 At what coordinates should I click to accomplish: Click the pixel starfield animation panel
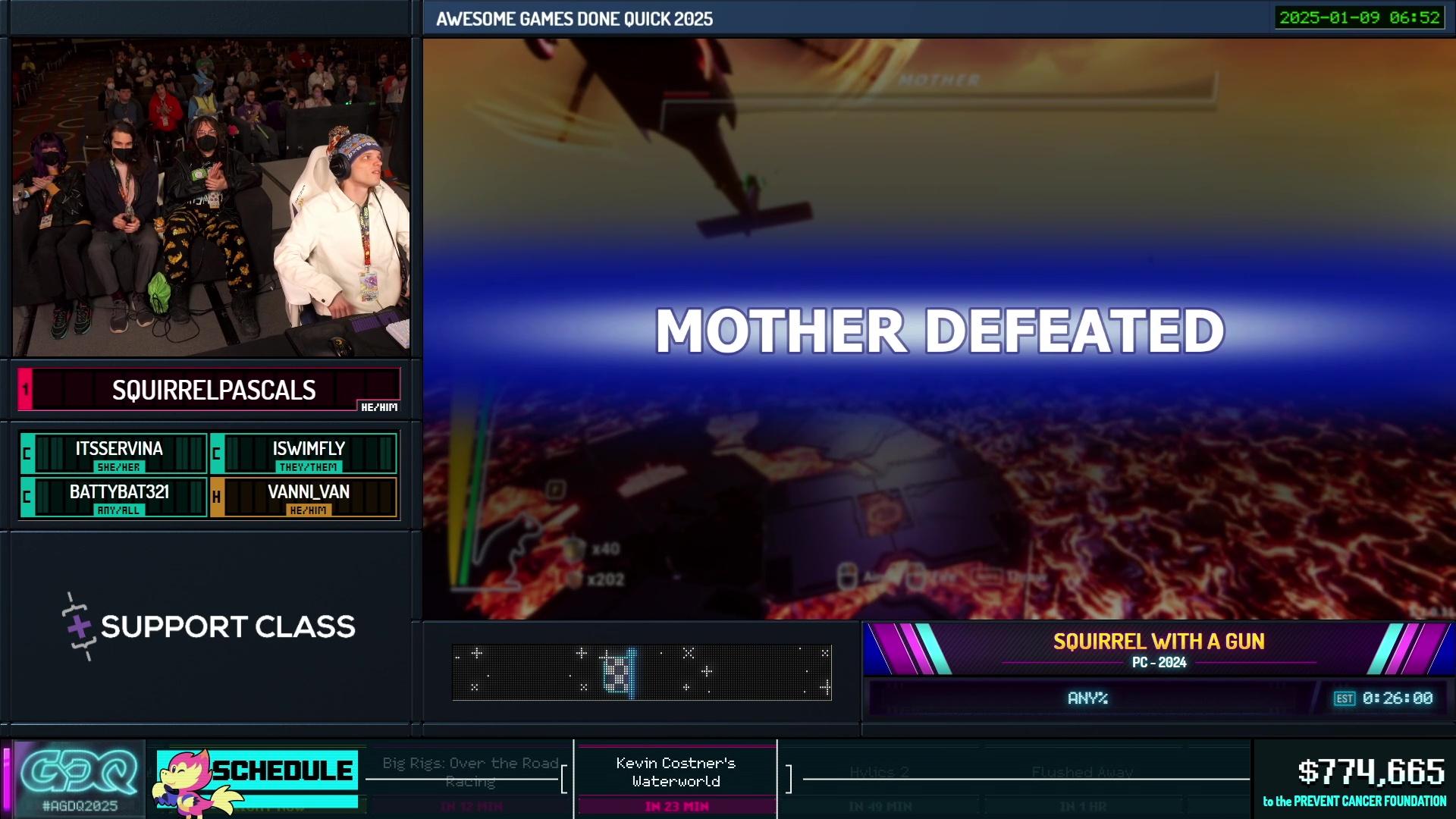(x=642, y=672)
